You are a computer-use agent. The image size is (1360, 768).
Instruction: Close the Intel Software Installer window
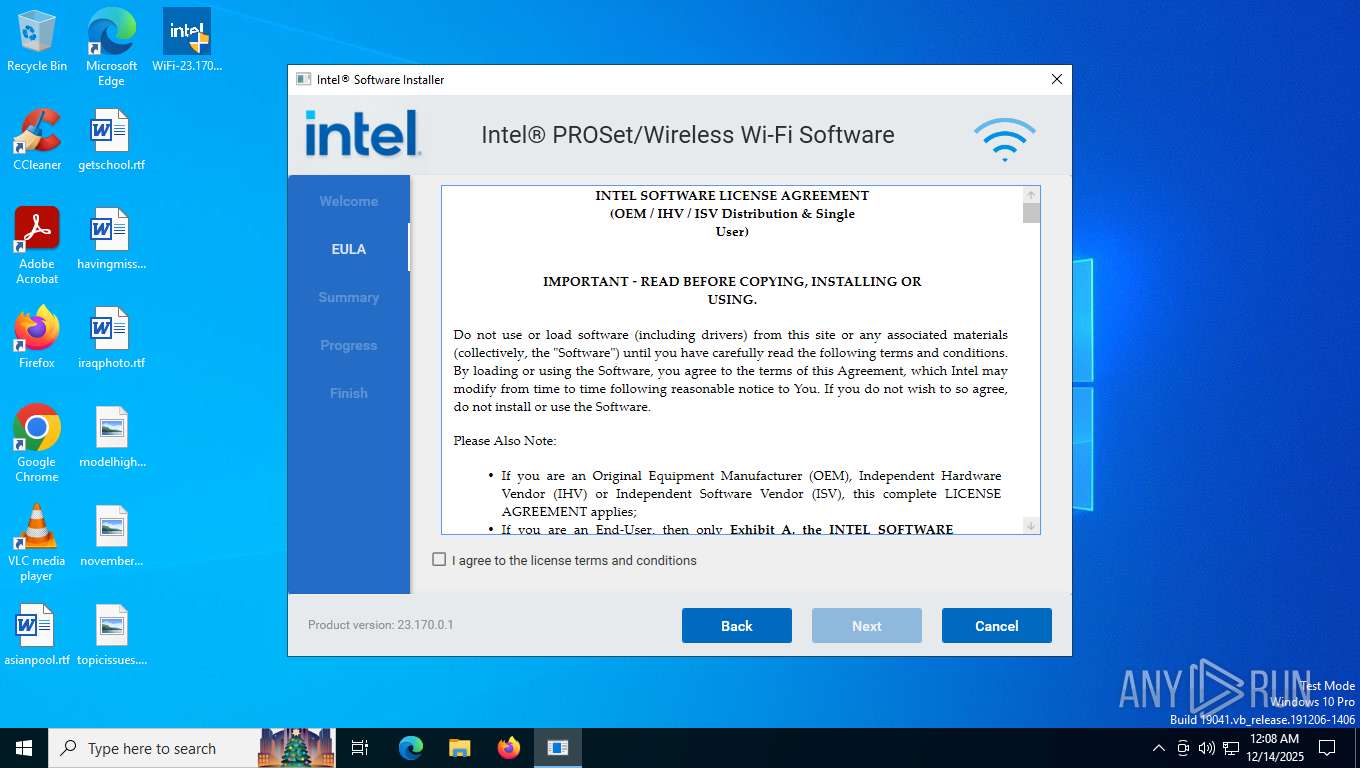pos(1056,80)
